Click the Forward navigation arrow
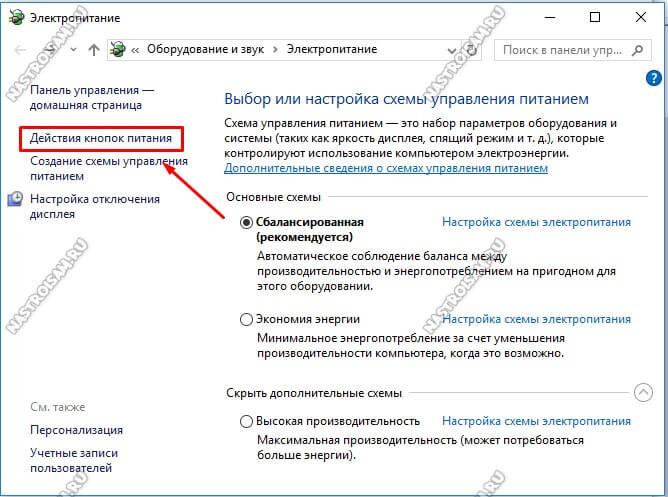Screen dimensions: 668x497 [x=51, y=50]
